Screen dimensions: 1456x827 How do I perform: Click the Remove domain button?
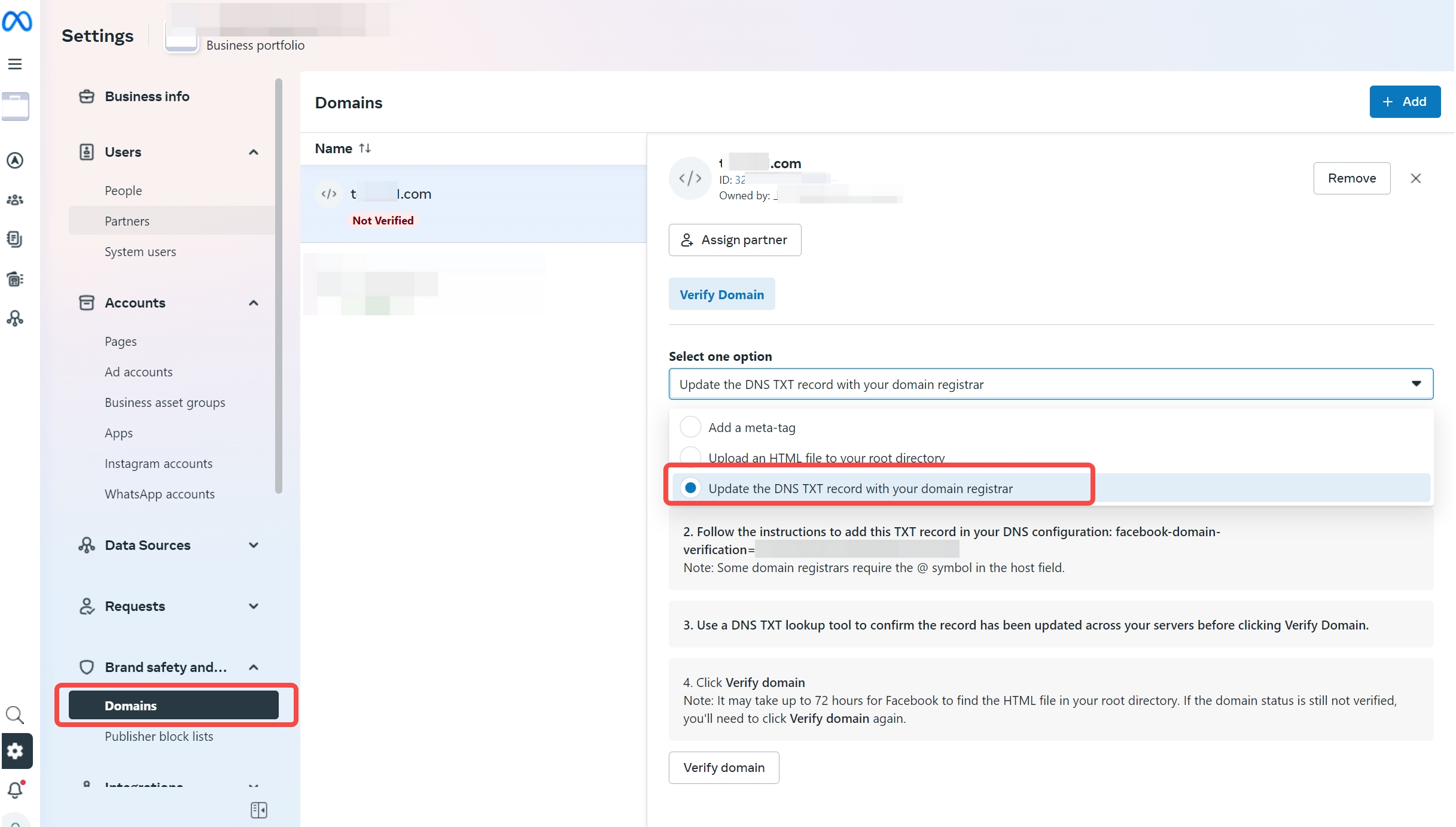1352,178
